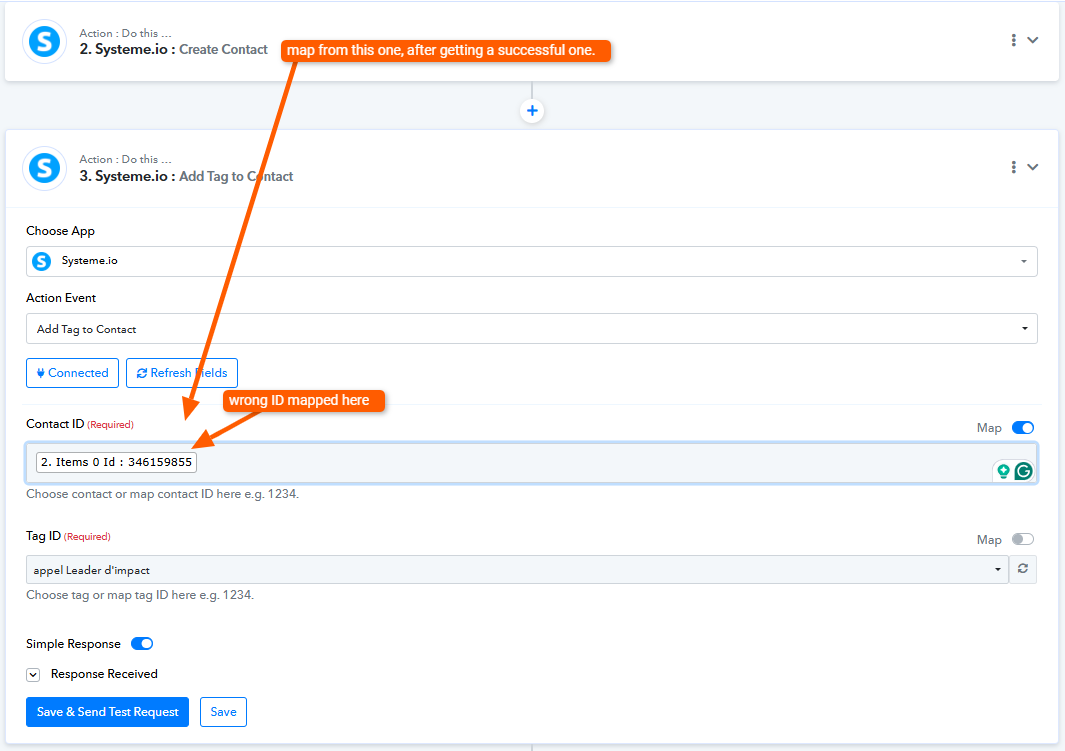Viewport: 1065px width, 751px height.
Task: Open the Action Event dropdown
Action: click(x=531, y=329)
